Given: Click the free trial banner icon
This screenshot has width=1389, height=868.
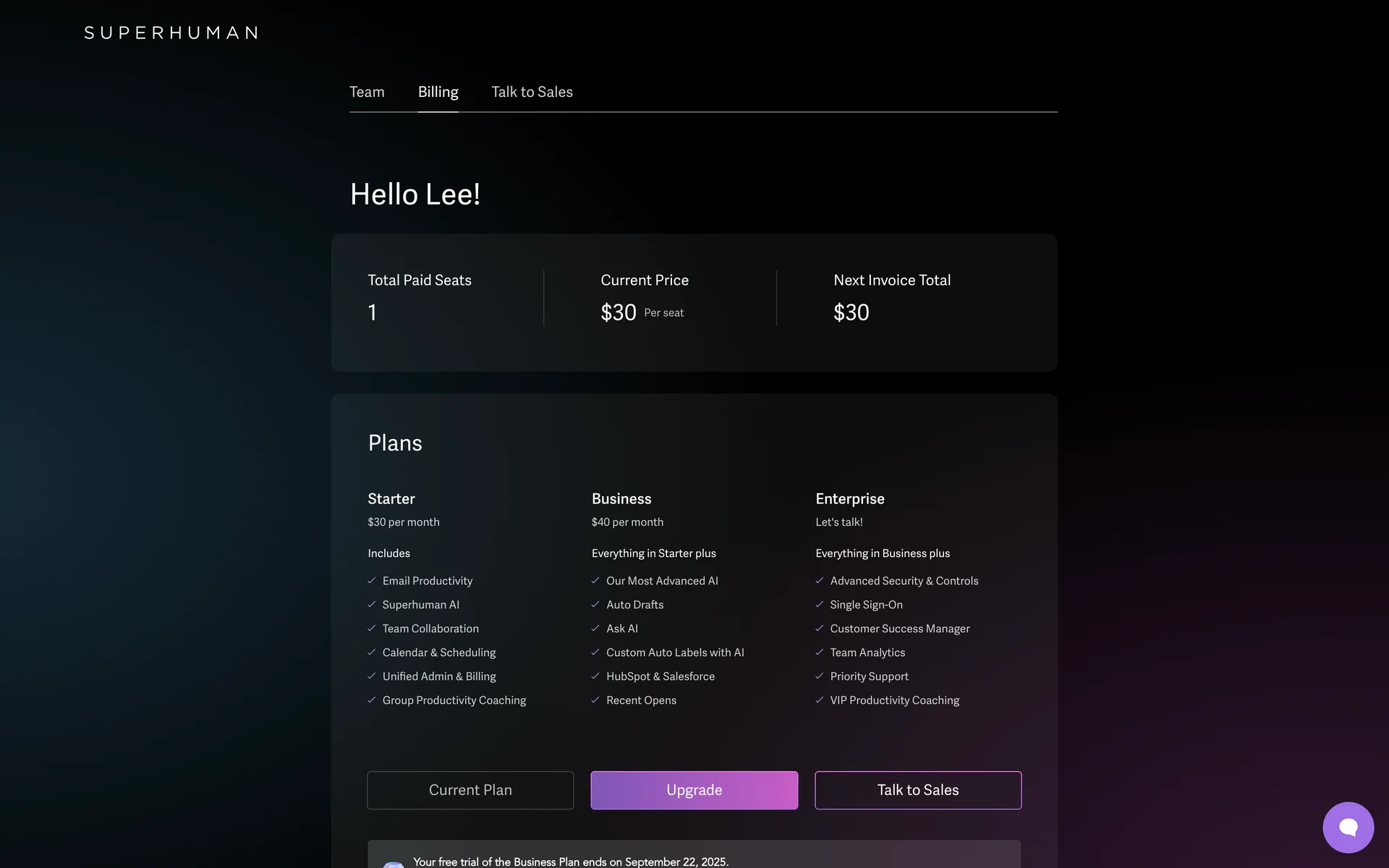Looking at the screenshot, I should (394, 863).
